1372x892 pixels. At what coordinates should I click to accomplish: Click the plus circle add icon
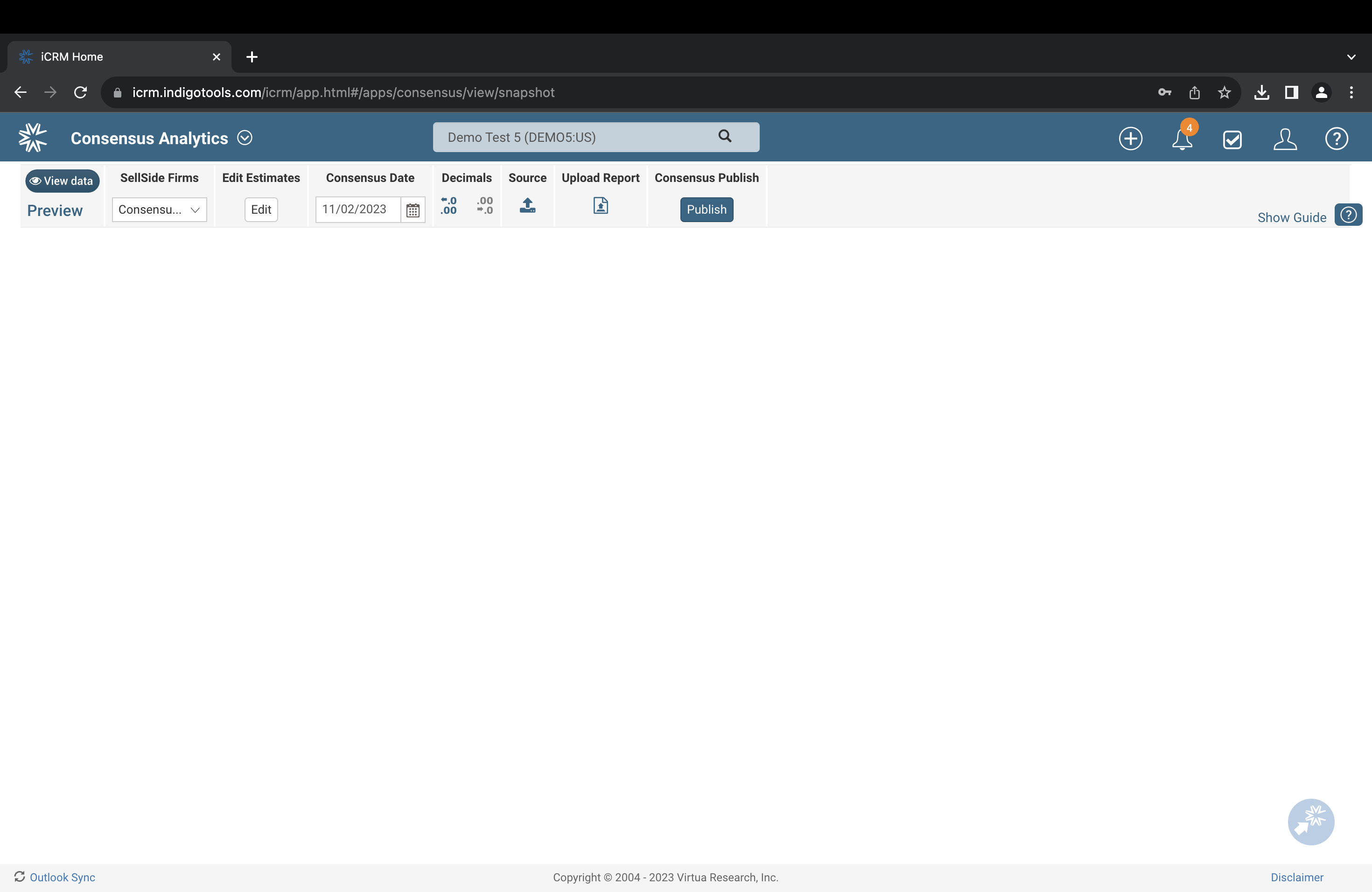pyautogui.click(x=1130, y=138)
